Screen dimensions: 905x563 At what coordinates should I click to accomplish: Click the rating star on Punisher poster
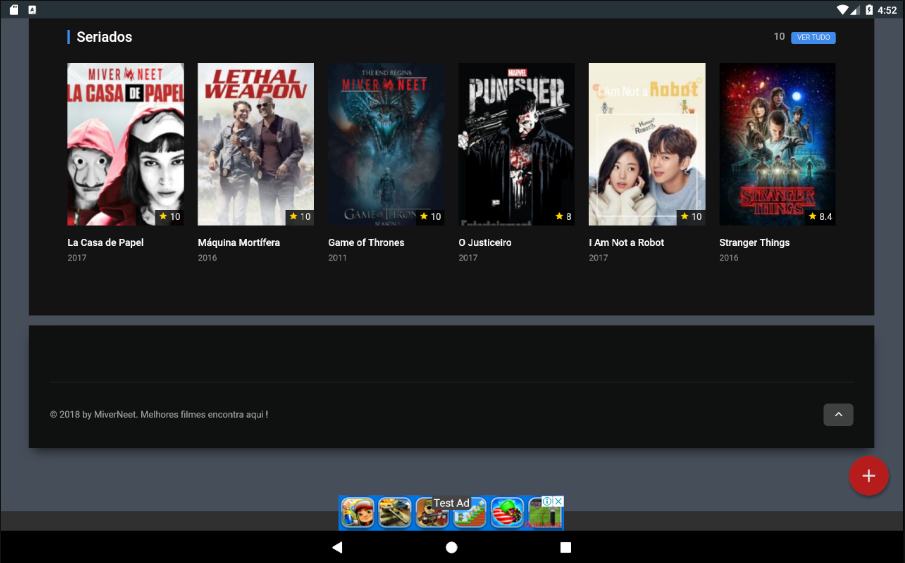click(x=559, y=217)
